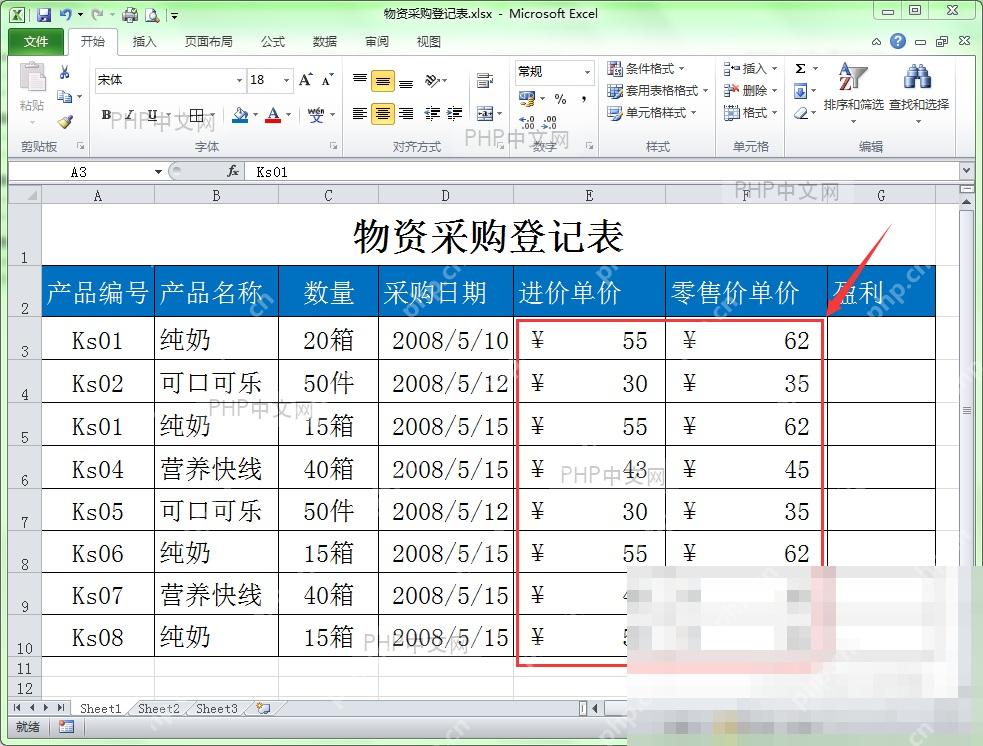Click the borders icon
Viewport: 983px width, 746px height.
(197, 115)
